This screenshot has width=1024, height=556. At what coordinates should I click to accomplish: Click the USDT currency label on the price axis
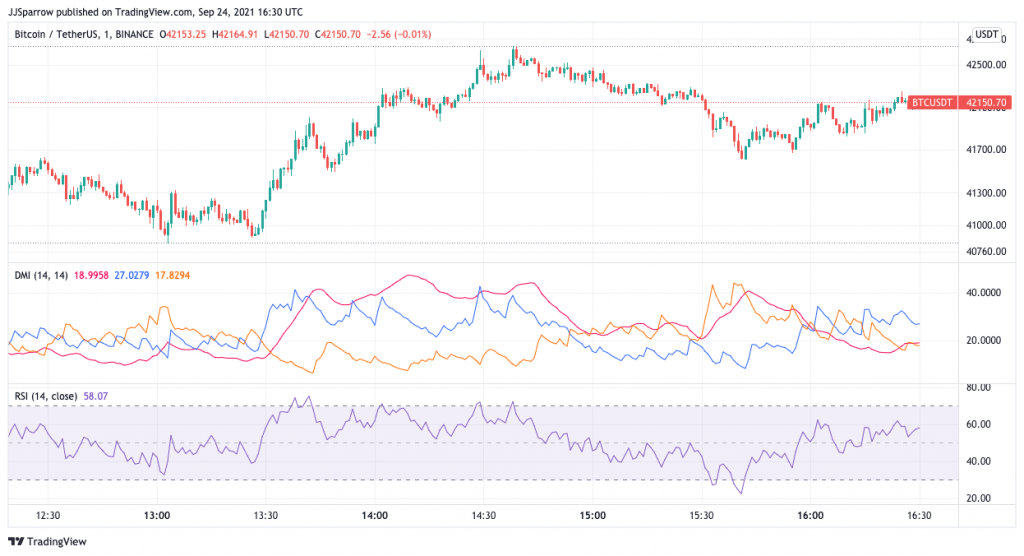click(986, 35)
